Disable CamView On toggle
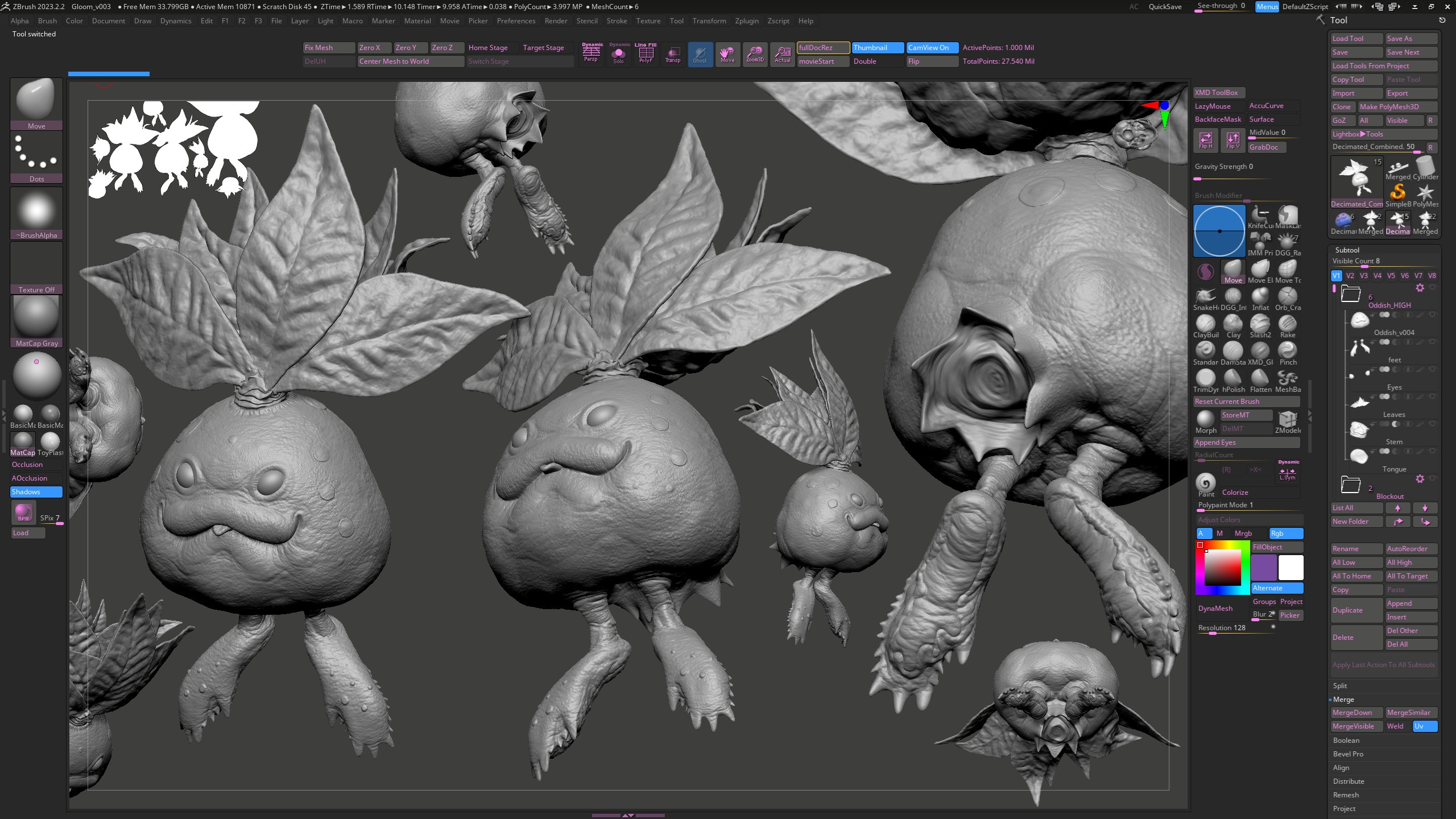 coord(932,48)
